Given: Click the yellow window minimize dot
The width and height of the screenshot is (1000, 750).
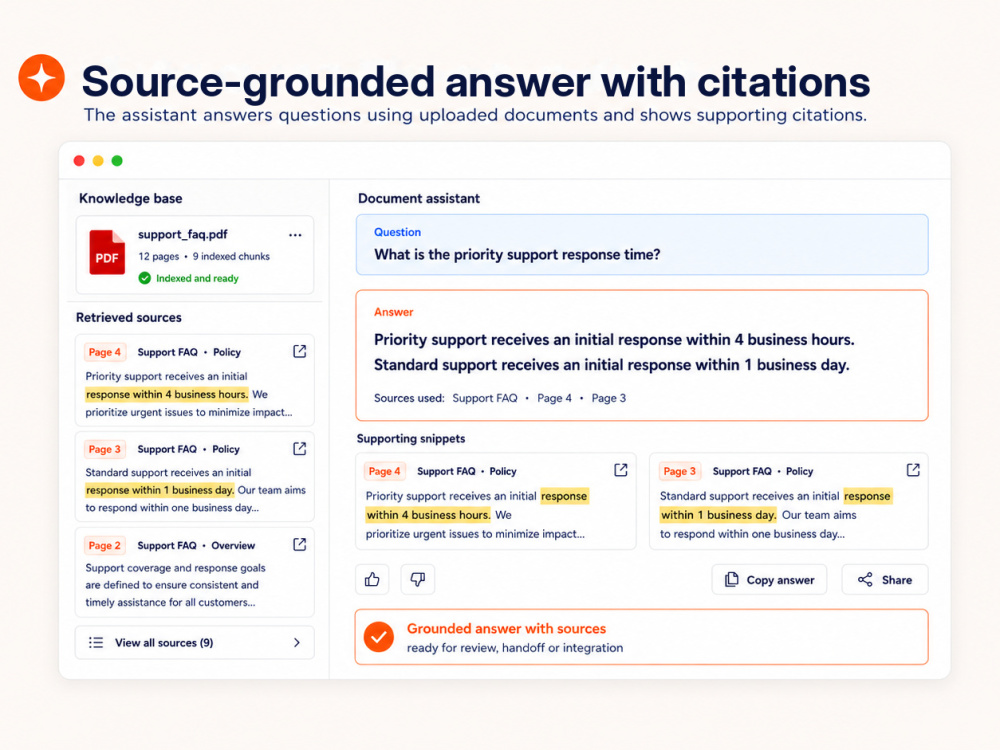Looking at the screenshot, I should click(98, 160).
